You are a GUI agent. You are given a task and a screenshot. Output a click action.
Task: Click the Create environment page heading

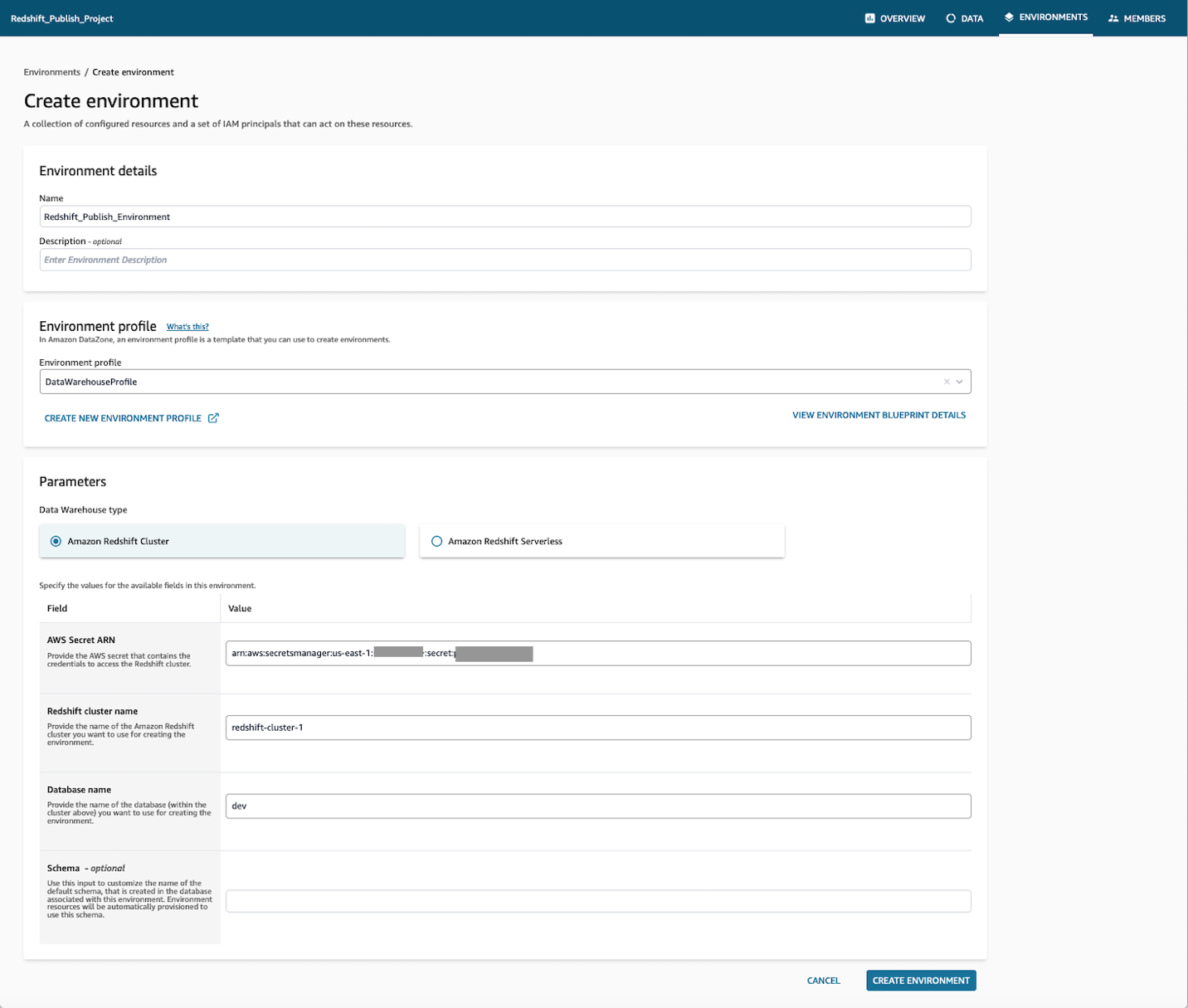tap(111, 101)
